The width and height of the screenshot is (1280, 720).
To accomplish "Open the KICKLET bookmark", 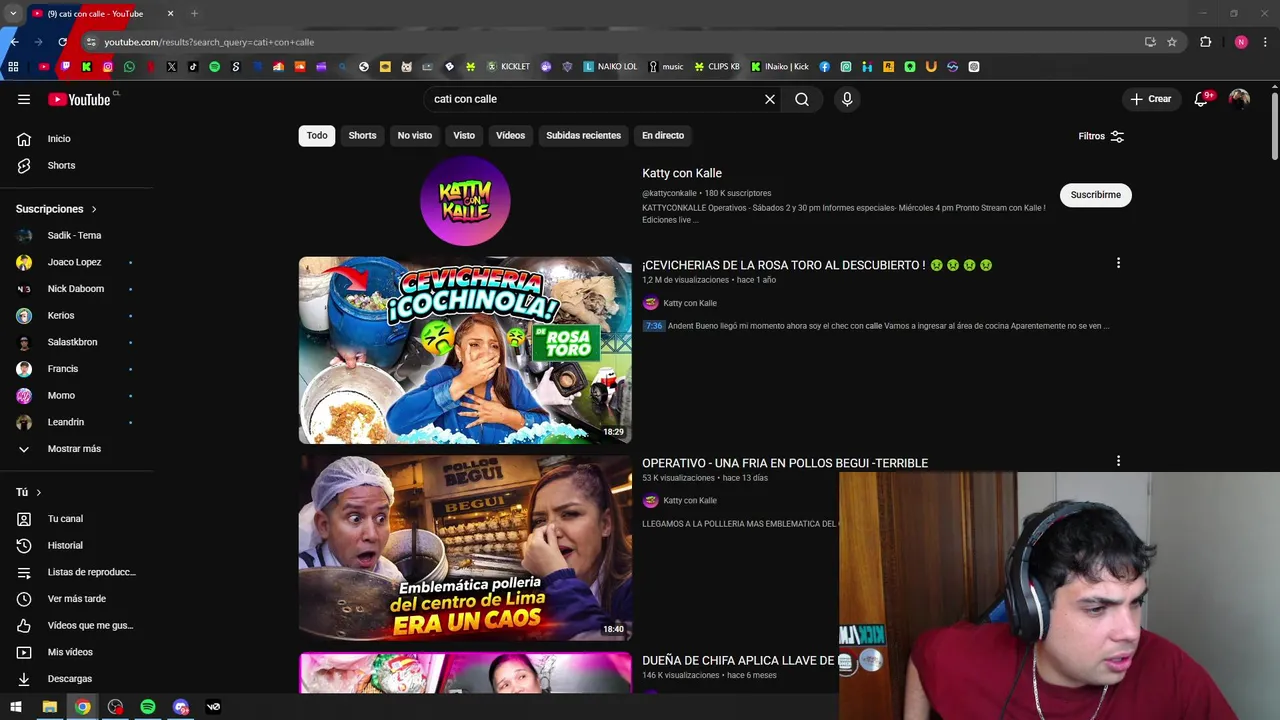I will click(x=508, y=67).
